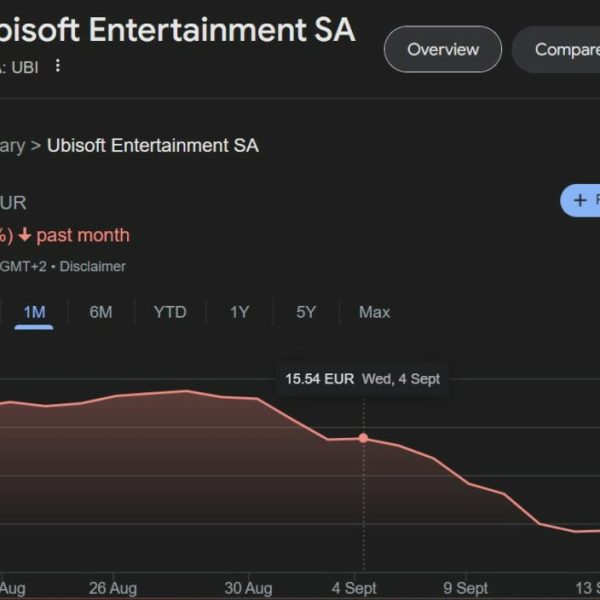This screenshot has width=600, height=600.
Task: Click the 4 Sept data point on chart
Action: pos(364,438)
